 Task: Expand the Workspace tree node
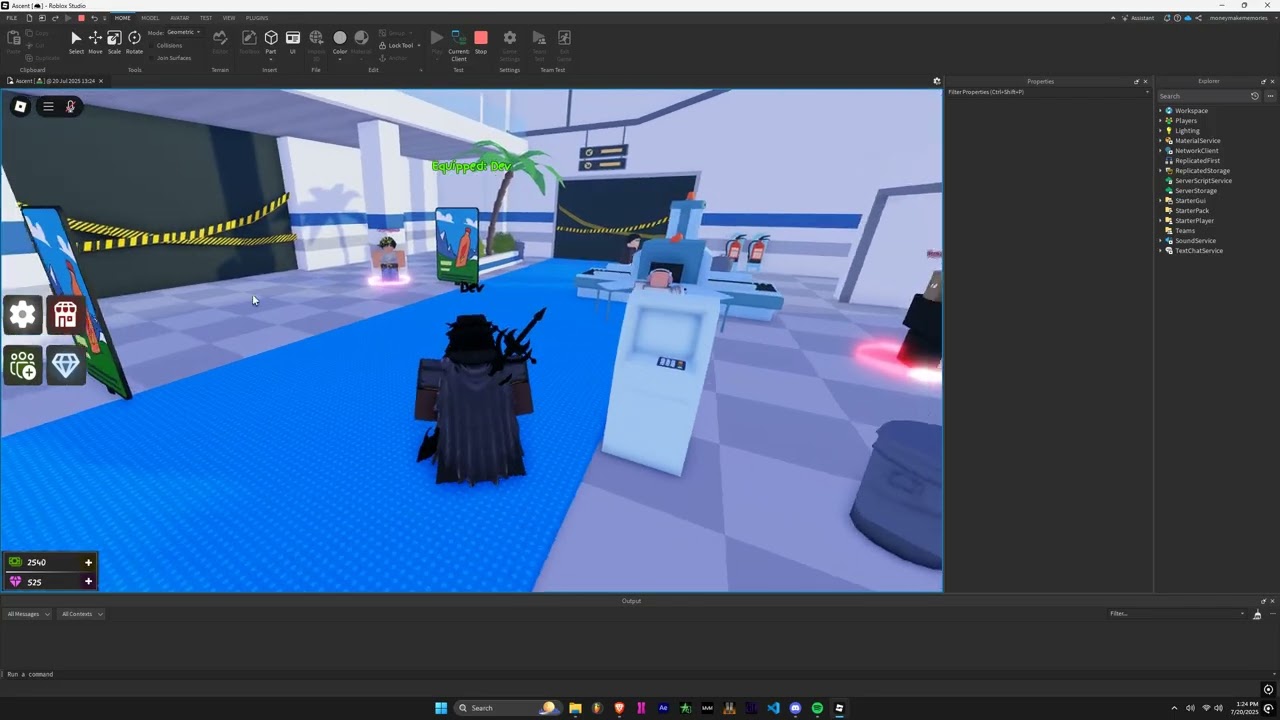pyautogui.click(x=1161, y=111)
